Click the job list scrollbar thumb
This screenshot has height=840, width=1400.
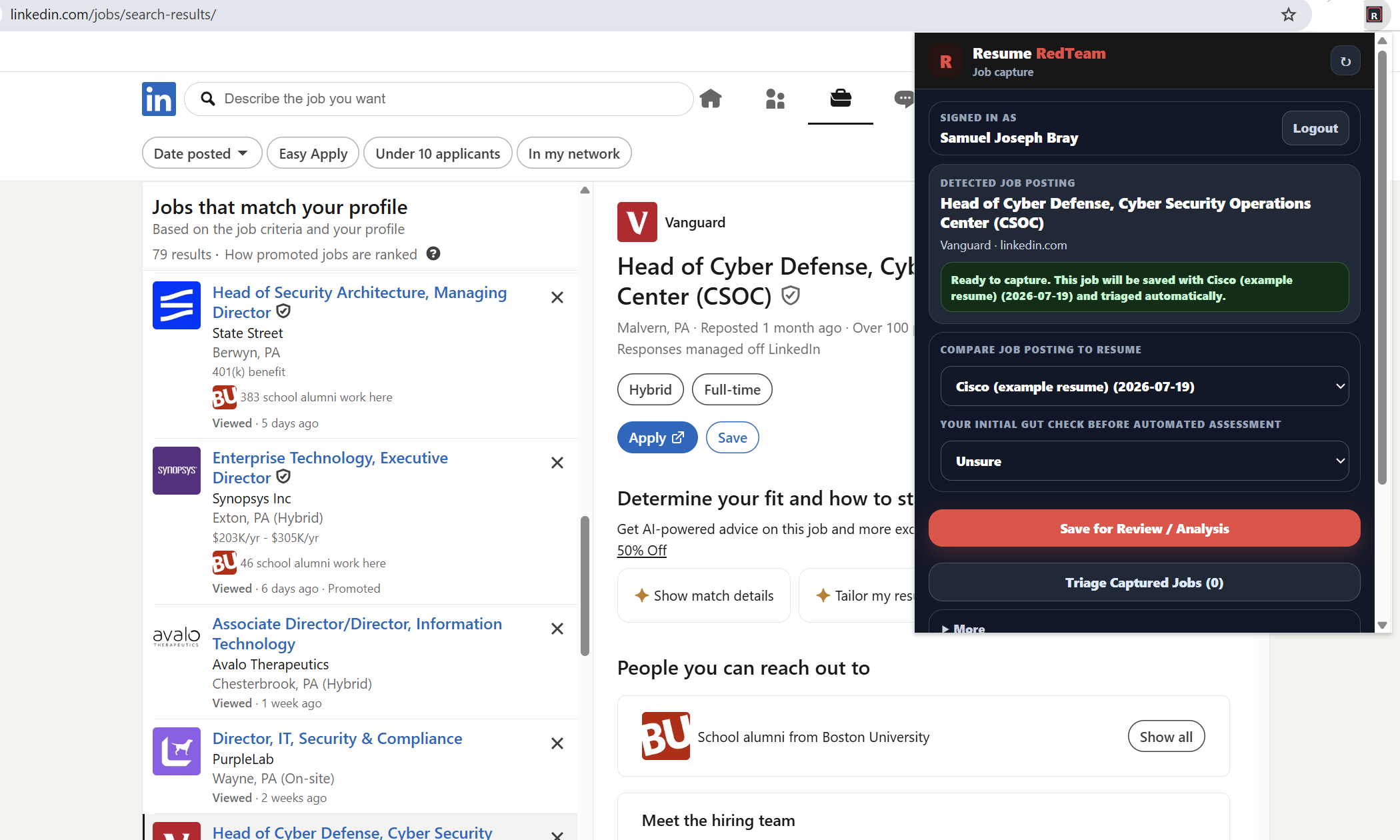pos(585,585)
